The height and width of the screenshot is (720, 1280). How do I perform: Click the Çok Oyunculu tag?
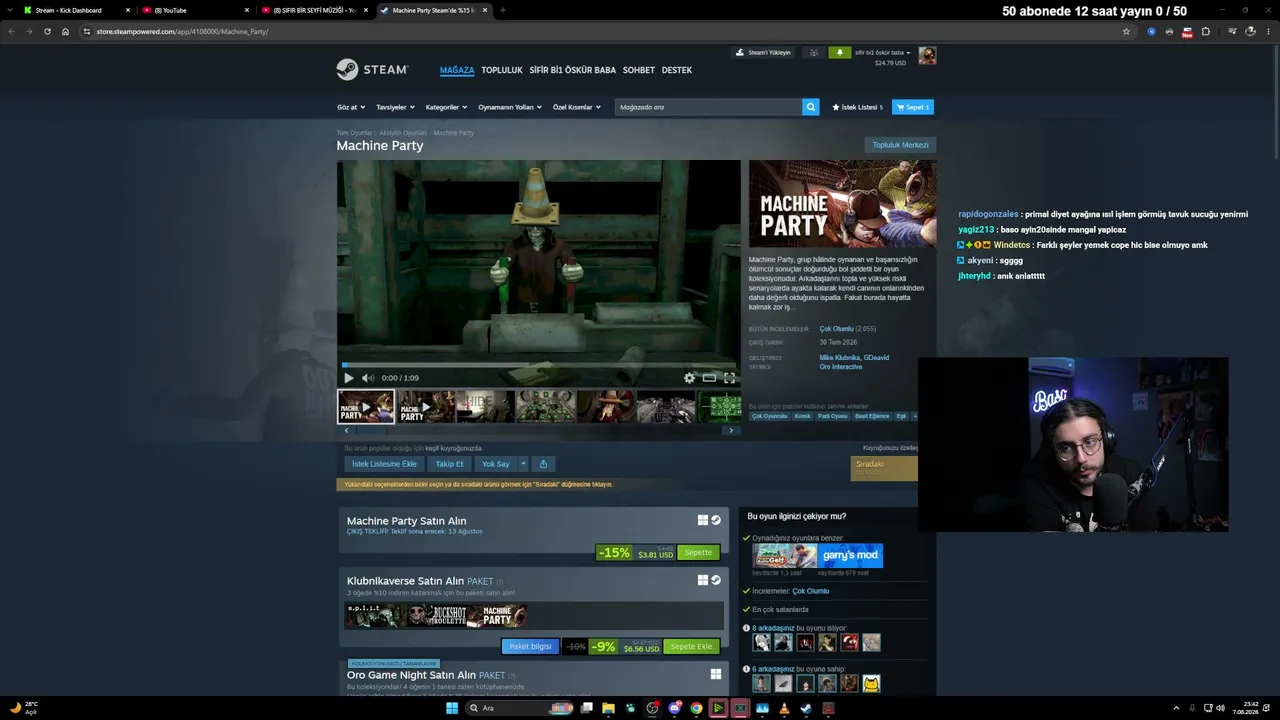point(770,416)
